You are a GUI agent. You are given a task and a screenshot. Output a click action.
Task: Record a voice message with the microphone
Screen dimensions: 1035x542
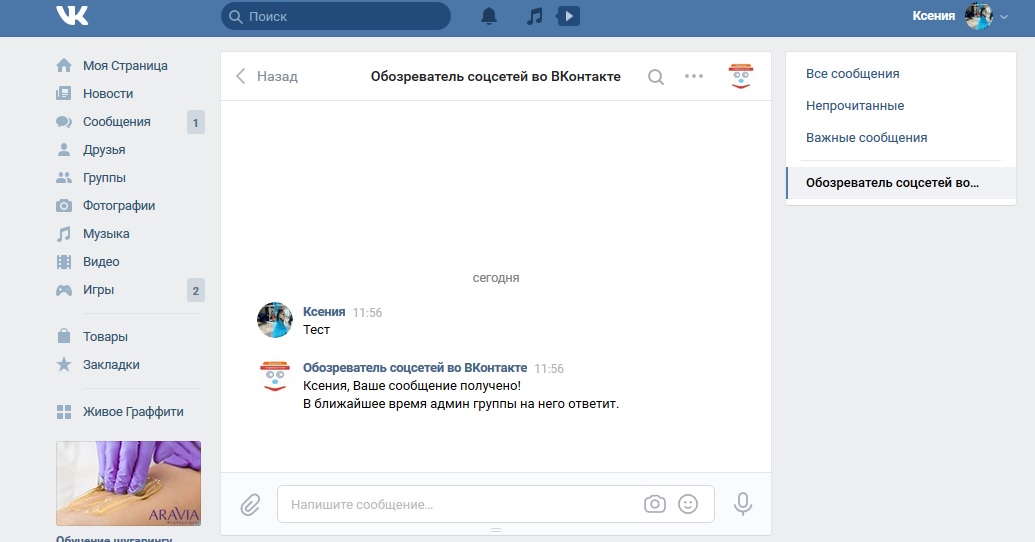(743, 504)
